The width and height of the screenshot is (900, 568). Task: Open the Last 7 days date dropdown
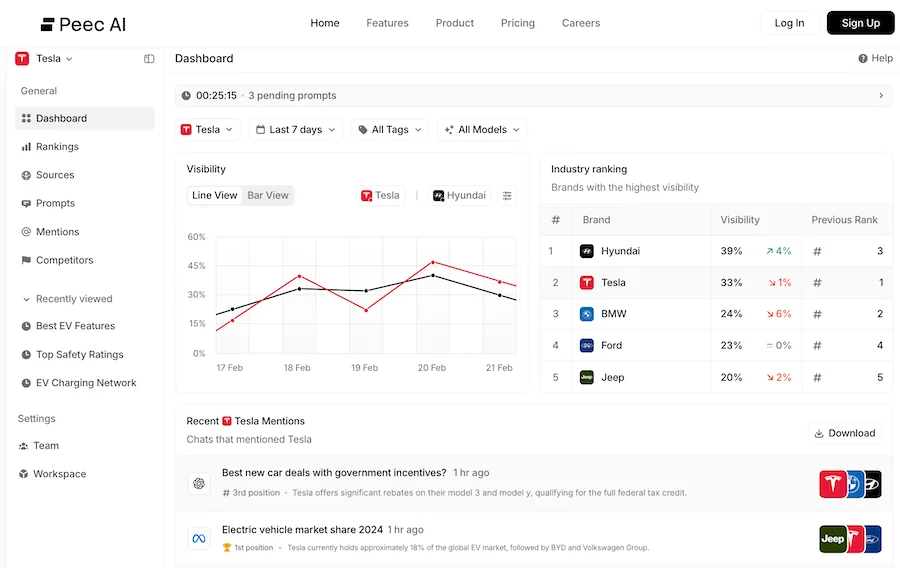pos(296,130)
